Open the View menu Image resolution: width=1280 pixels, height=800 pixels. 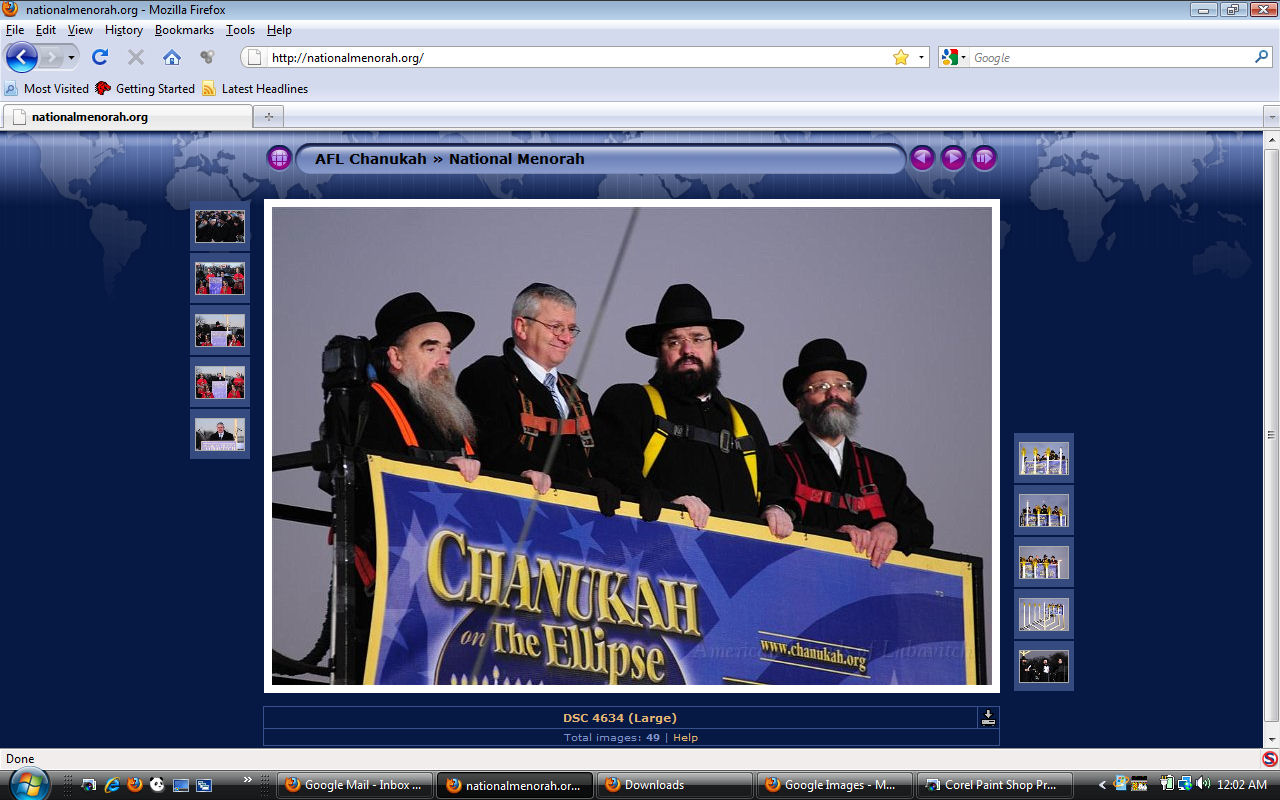point(80,30)
